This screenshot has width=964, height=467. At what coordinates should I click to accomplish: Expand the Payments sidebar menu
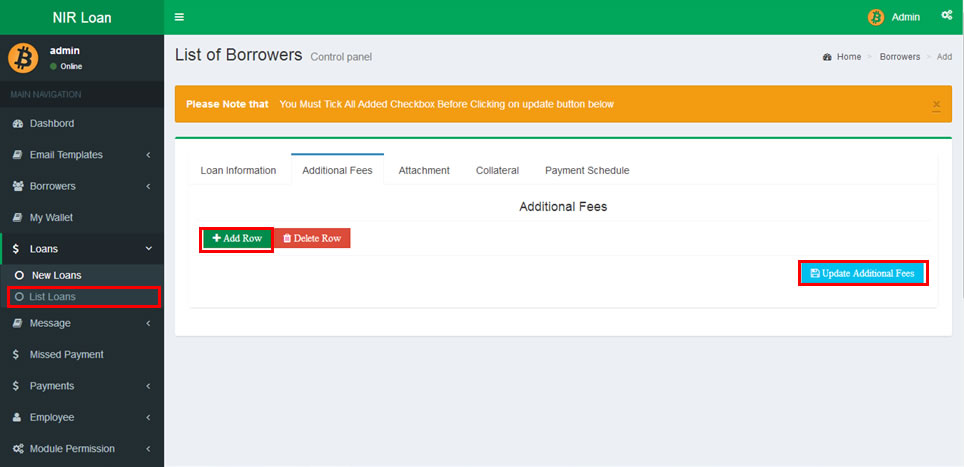[x=80, y=386]
